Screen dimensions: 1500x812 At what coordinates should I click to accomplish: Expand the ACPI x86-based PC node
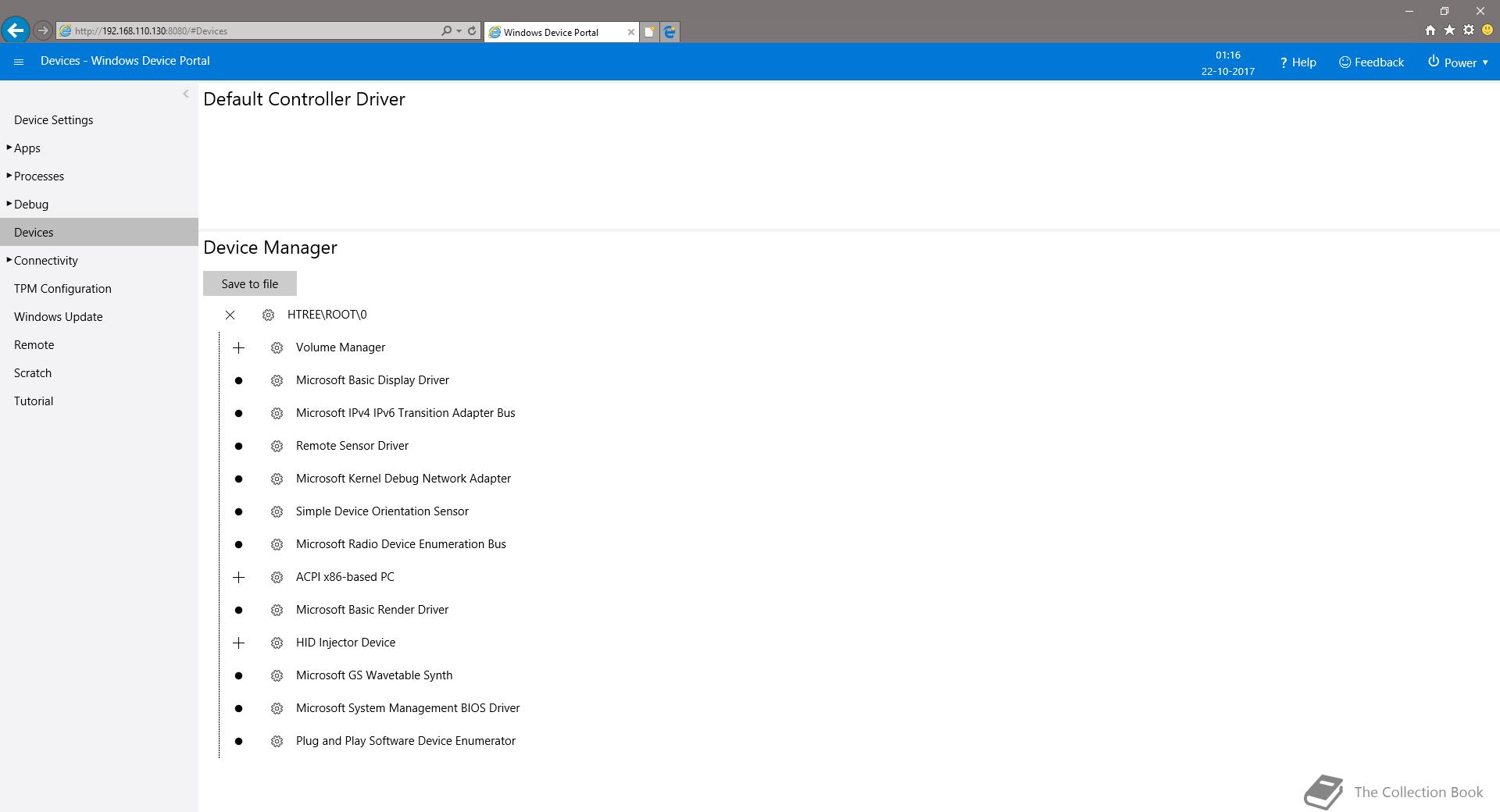[x=239, y=577]
